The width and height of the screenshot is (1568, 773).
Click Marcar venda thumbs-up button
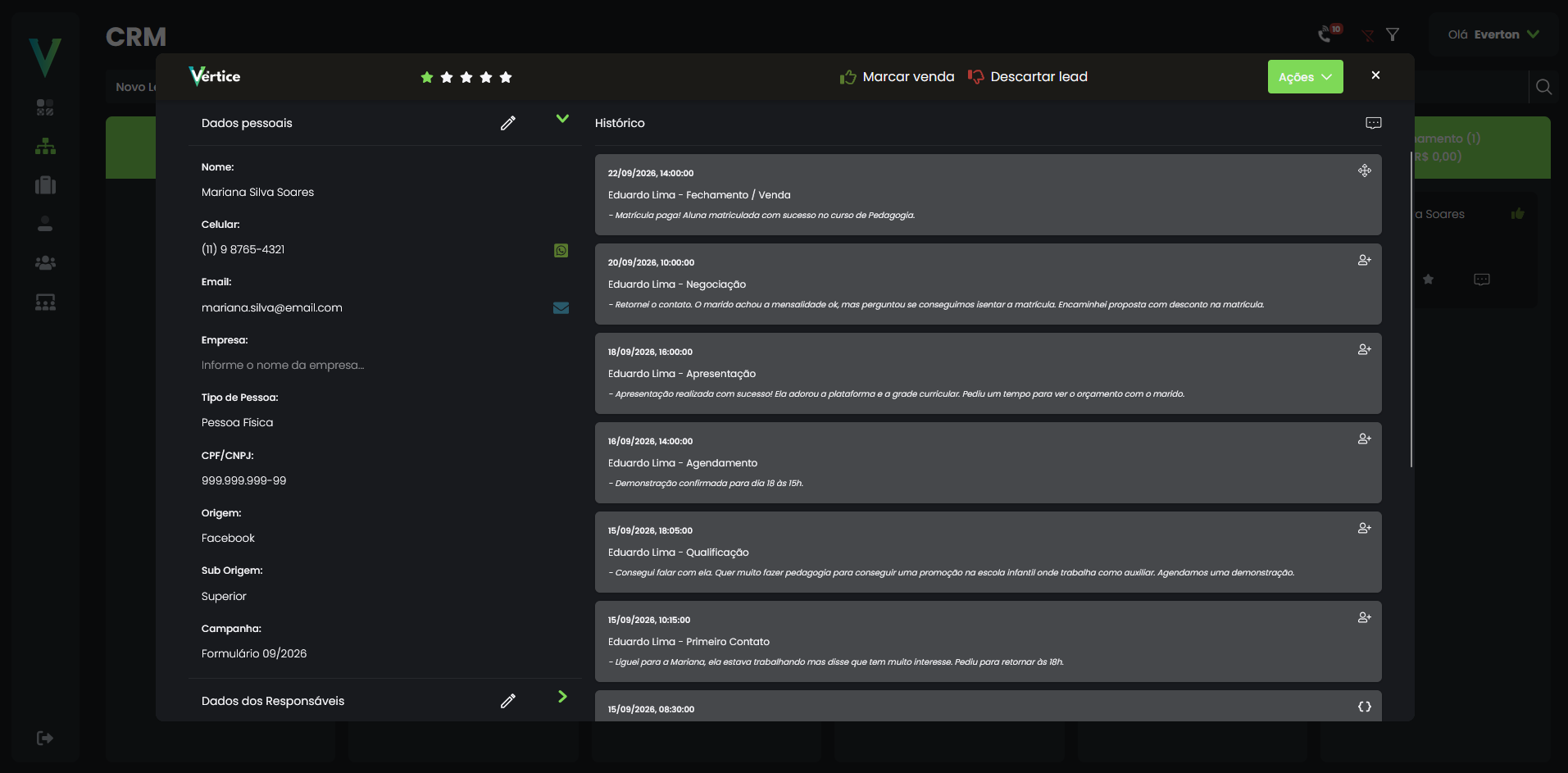(x=897, y=77)
